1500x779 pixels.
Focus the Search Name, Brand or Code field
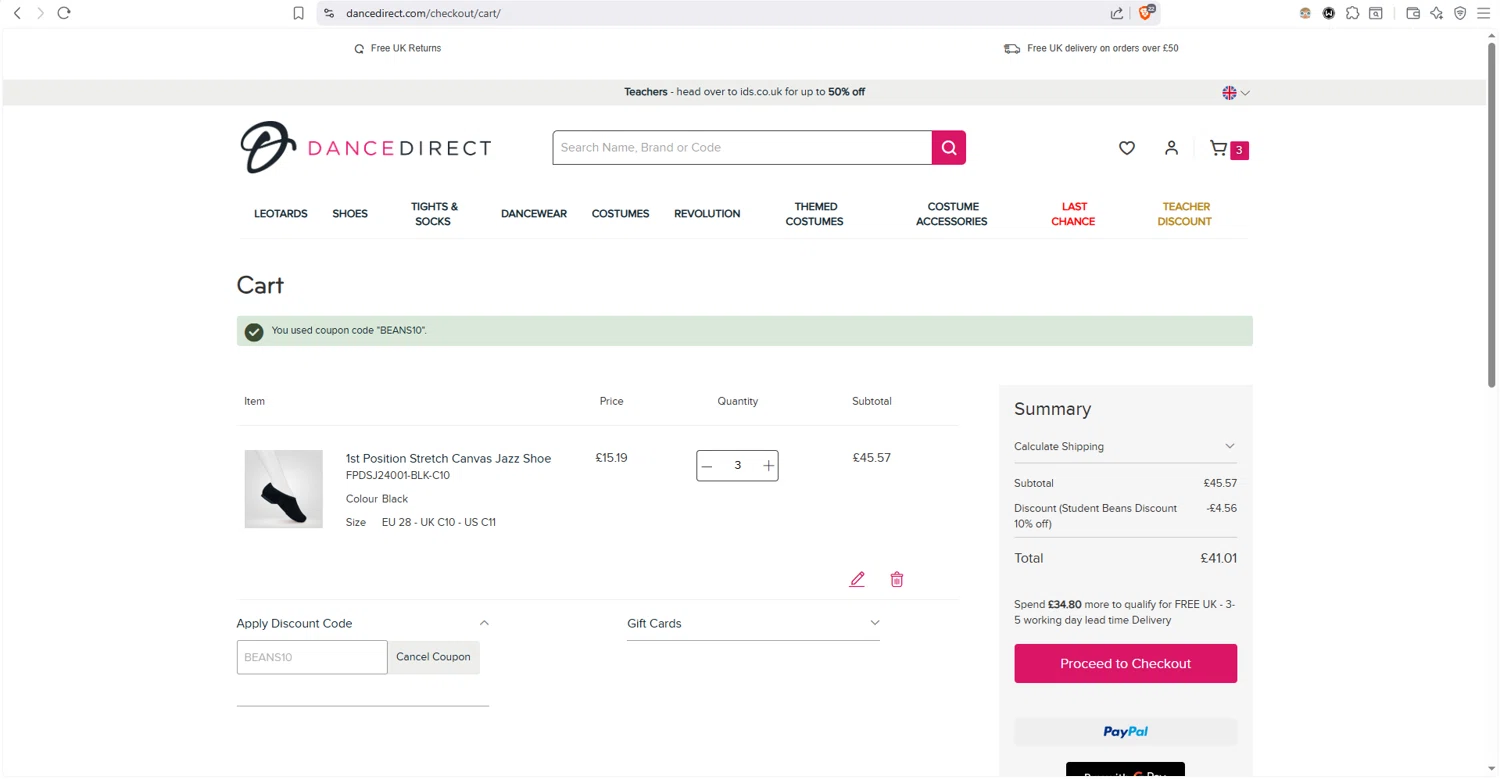pos(742,148)
